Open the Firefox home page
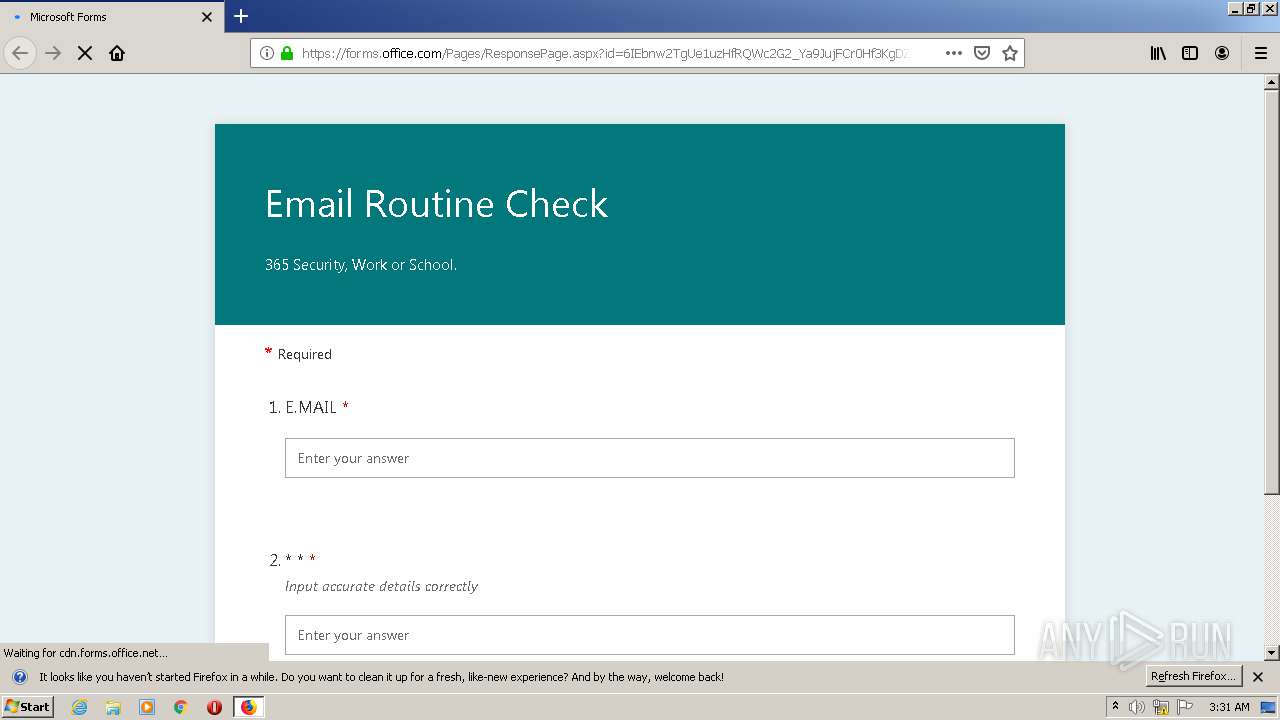The height and width of the screenshot is (720, 1280). pos(117,53)
